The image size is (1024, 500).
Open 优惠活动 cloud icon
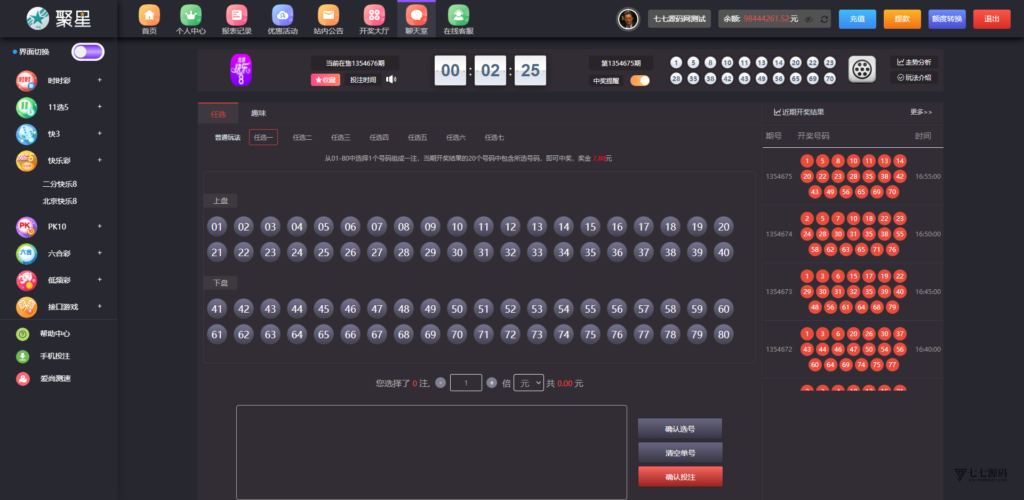tap(282, 16)
